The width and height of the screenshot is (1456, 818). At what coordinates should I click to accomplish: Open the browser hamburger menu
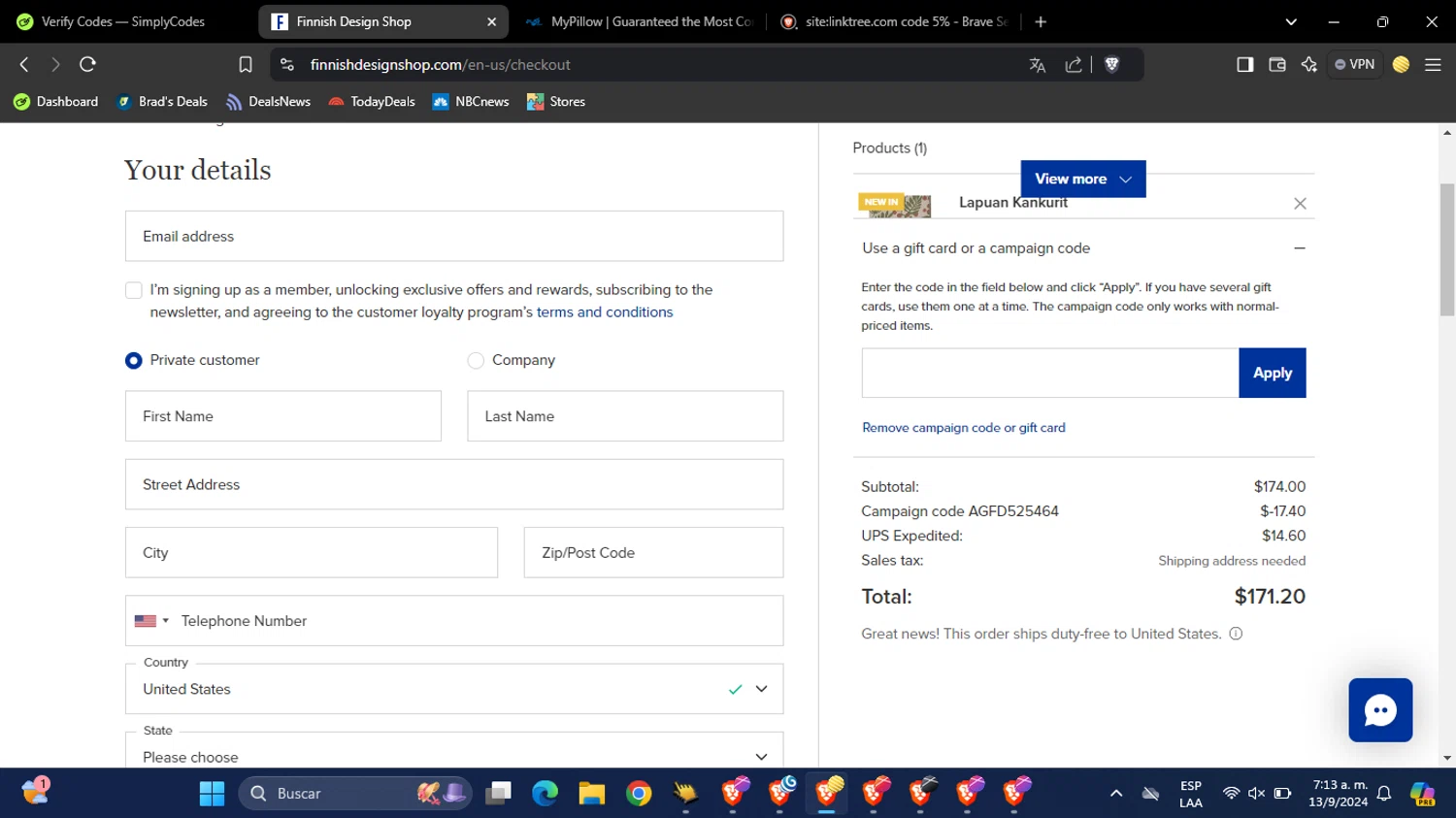[x=1433, y=64]
